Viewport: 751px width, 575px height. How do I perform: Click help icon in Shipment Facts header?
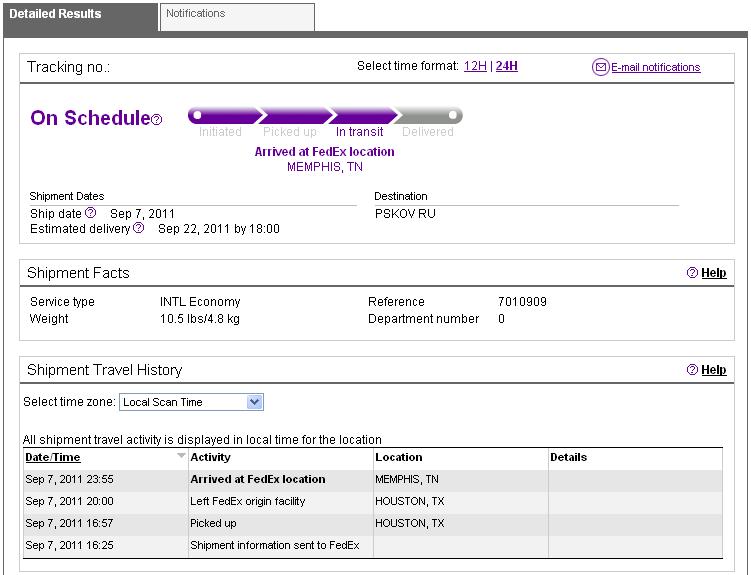pyautogui.click(x=692, y=273)
